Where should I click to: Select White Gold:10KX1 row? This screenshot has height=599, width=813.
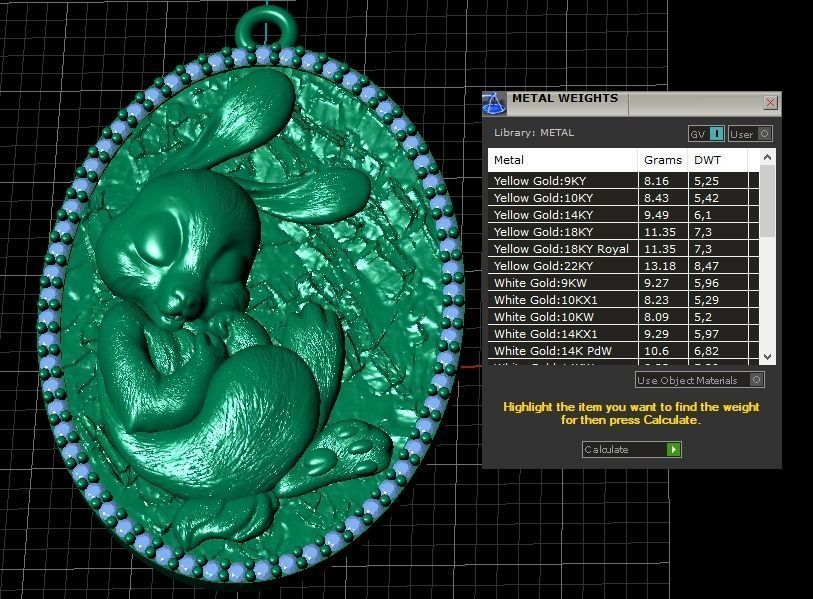click(x=562, y=300)
